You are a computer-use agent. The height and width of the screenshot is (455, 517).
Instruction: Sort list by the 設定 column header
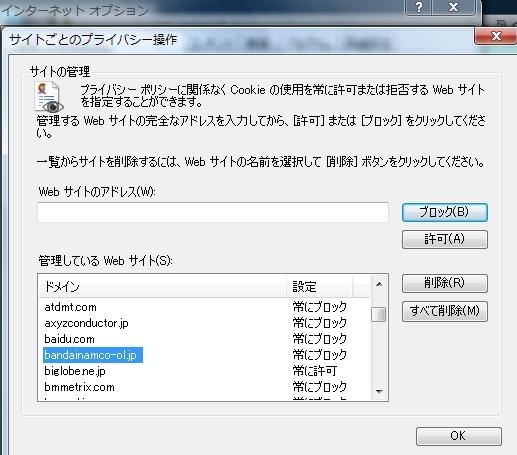(x=319, y=286)
